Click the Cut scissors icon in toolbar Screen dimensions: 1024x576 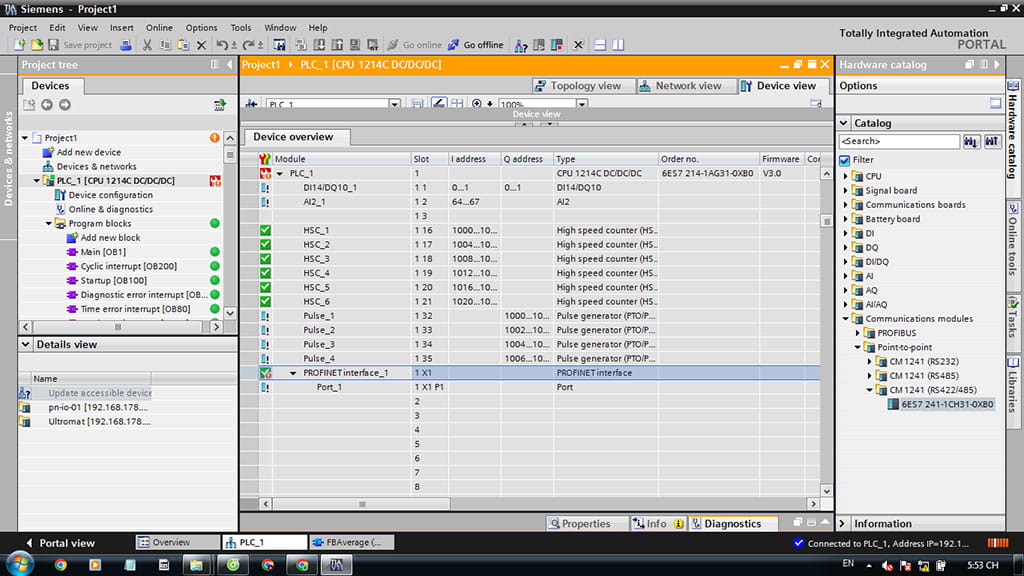pos(147,45)
